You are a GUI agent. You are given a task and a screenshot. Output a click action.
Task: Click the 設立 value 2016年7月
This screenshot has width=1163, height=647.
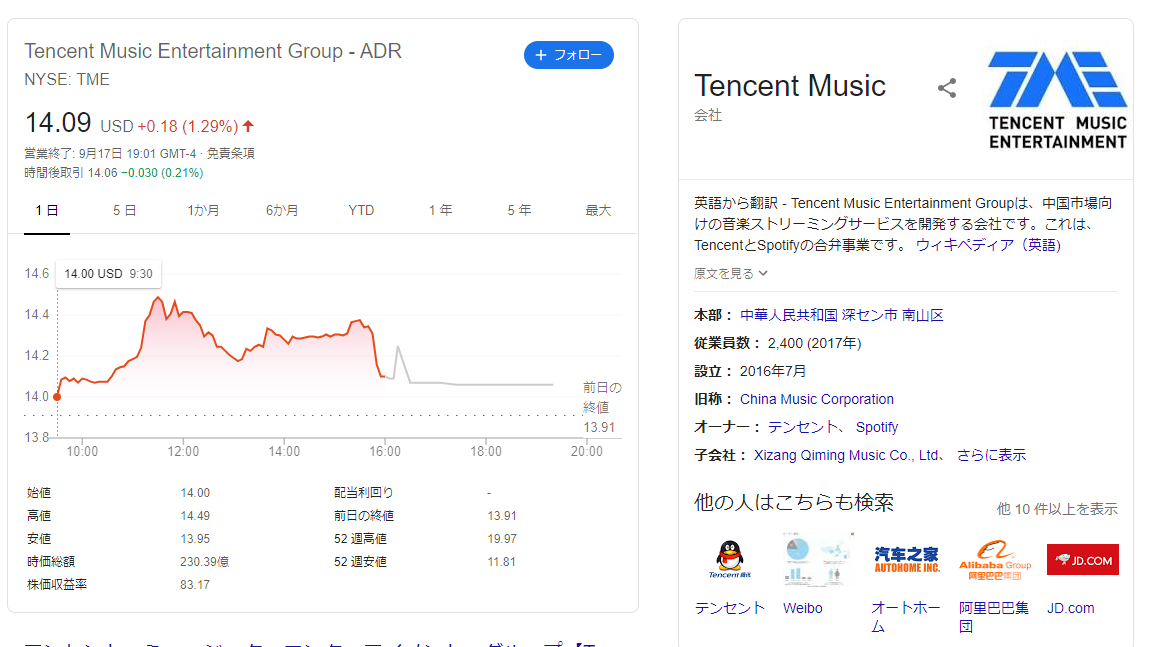[773, 371]
